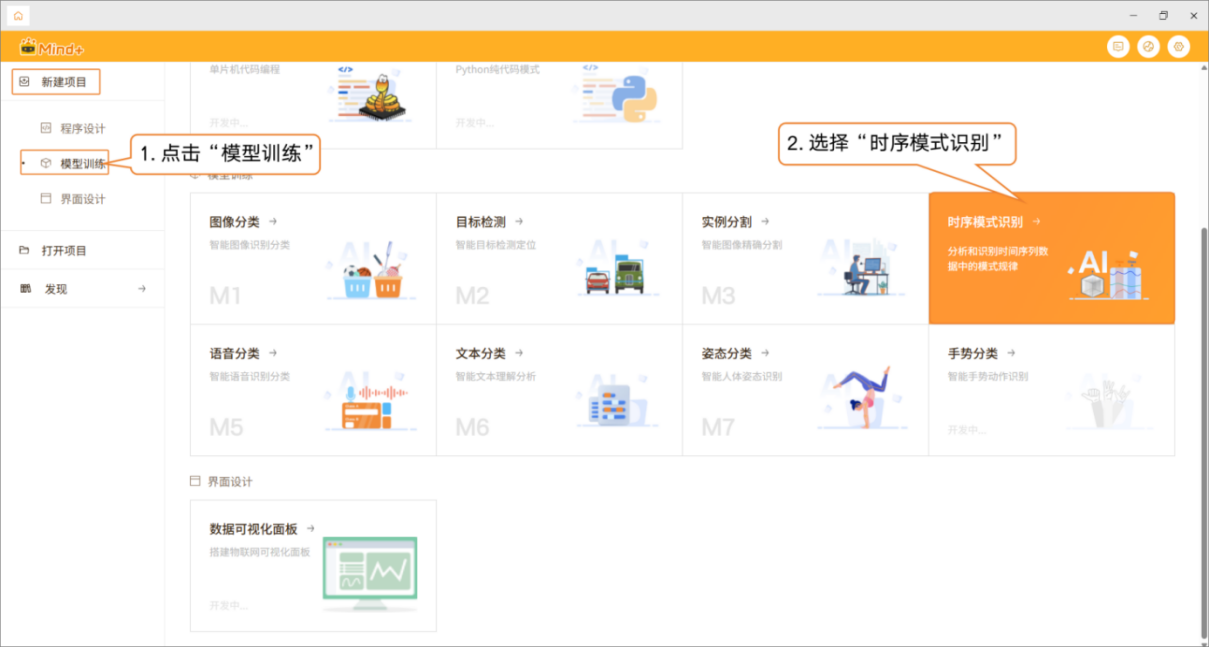
Task: Open the settings gear icon in header
Action: pos(1179,46)
